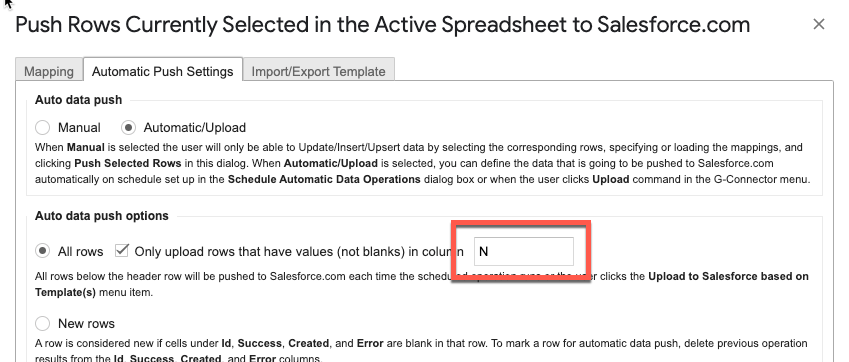Click the column input field containing N

524,251
